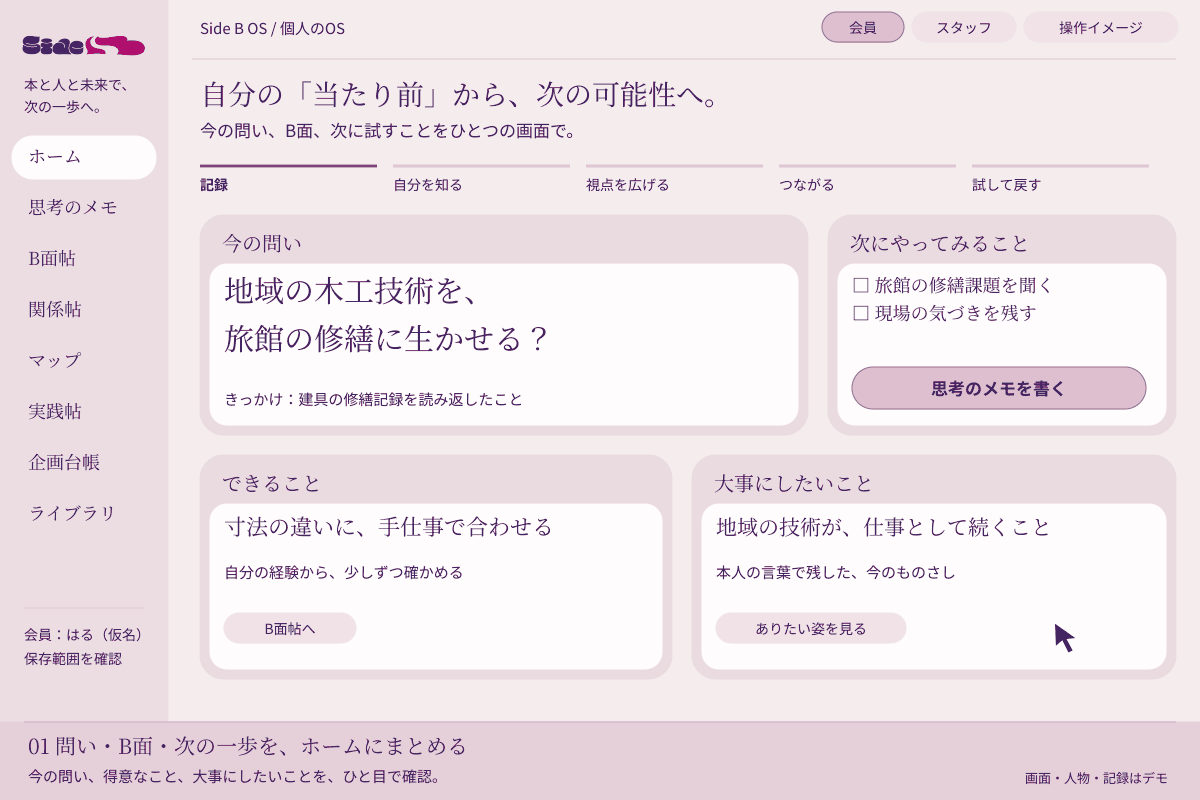The height and width of the screenshot is (800, 1200).
Task: Click the headline 自分の「当たり前」から、次の可能性へ。
Action: [460, 95]
